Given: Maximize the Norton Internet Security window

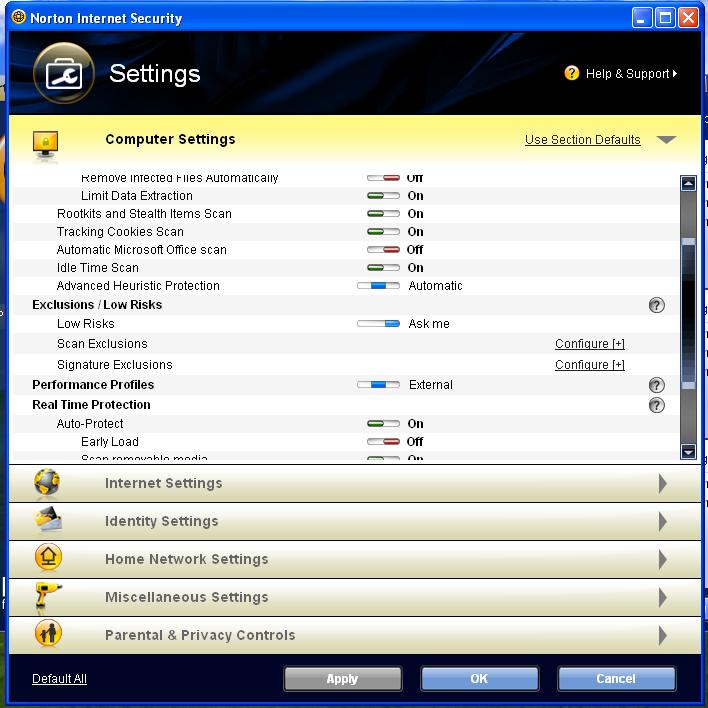Looking at the screenshot, I should [665, 18].
